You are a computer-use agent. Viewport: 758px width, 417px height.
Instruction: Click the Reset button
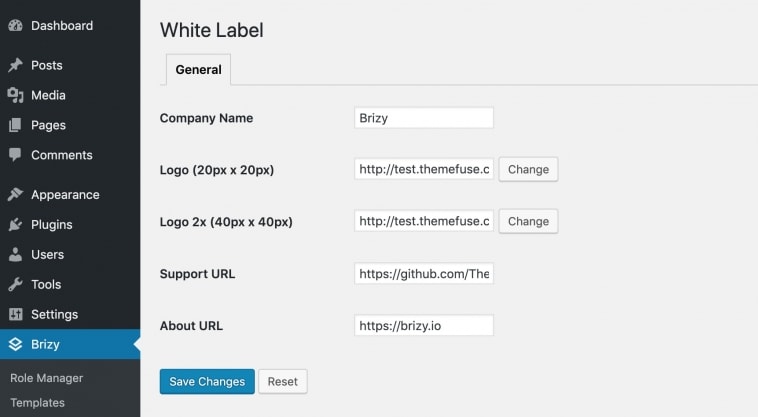(x=283, y=381)
